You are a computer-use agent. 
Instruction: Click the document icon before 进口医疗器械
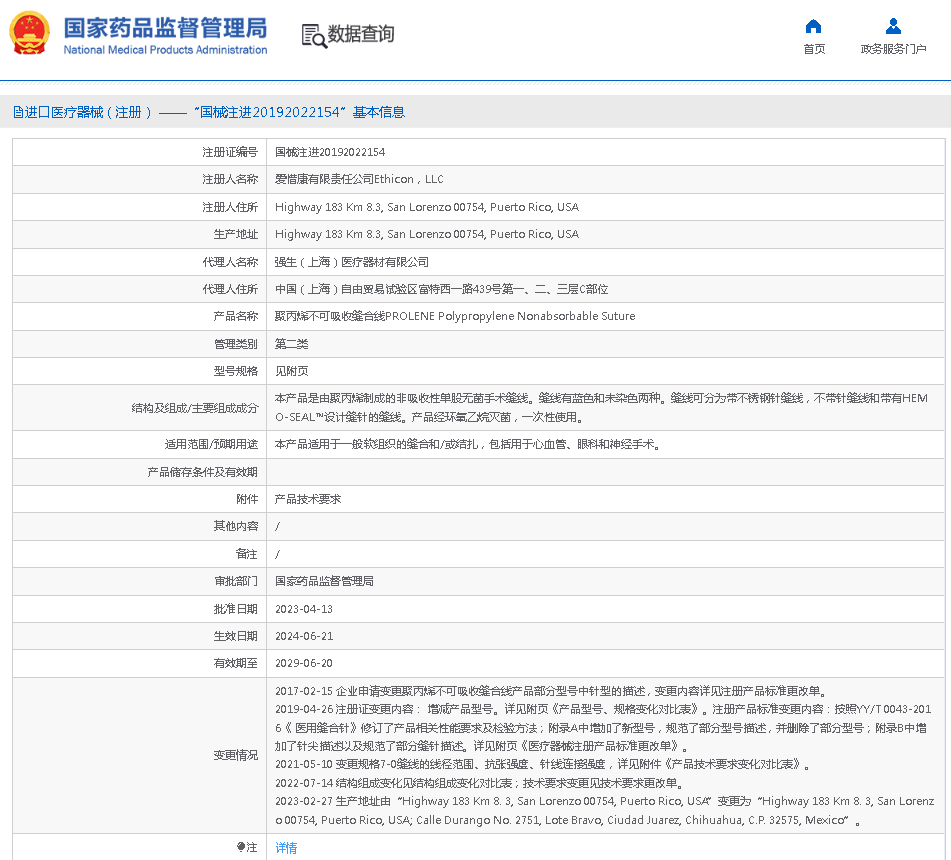pos(18,112)
